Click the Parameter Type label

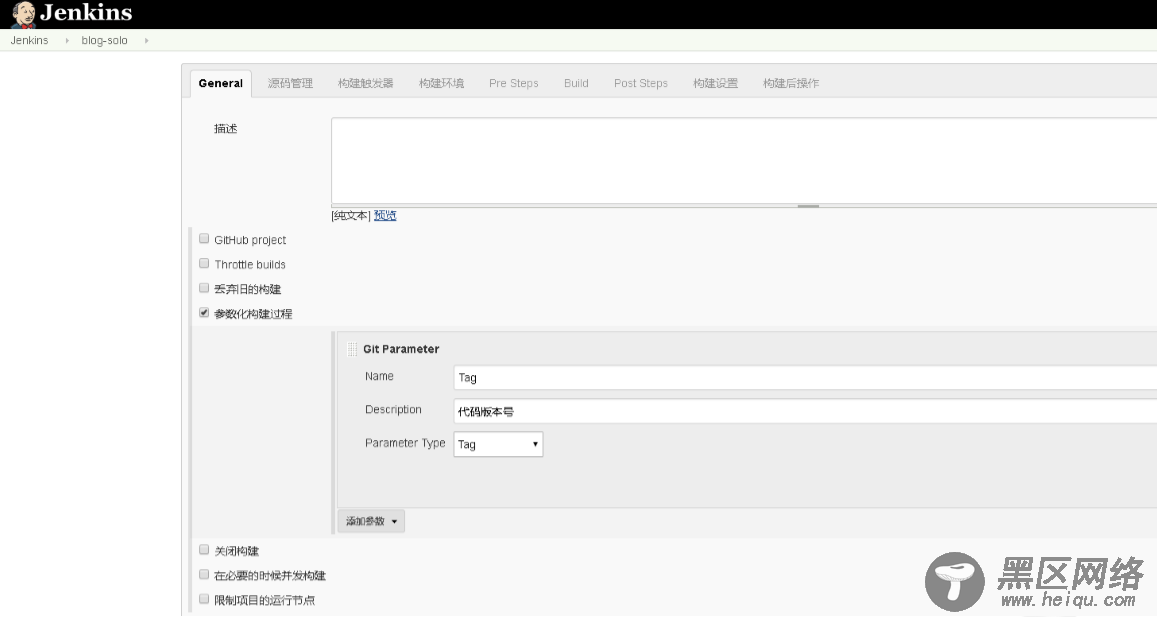[x=405, y=443]
